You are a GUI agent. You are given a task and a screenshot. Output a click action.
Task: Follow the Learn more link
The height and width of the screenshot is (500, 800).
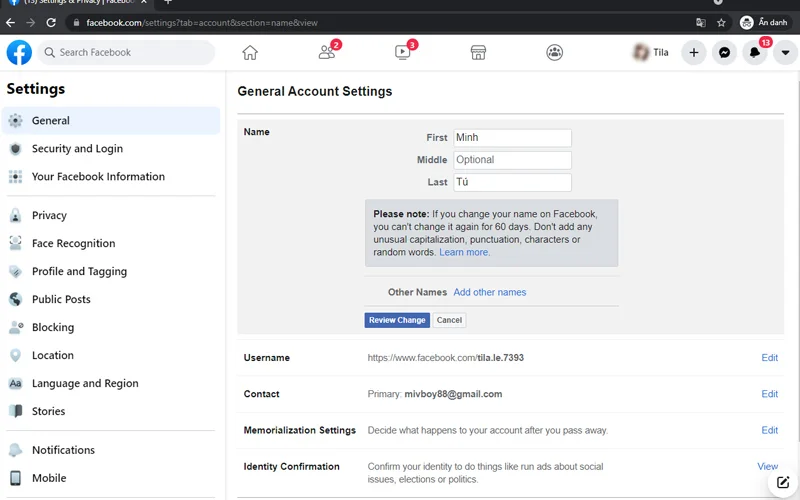click(x=464, y=252)
